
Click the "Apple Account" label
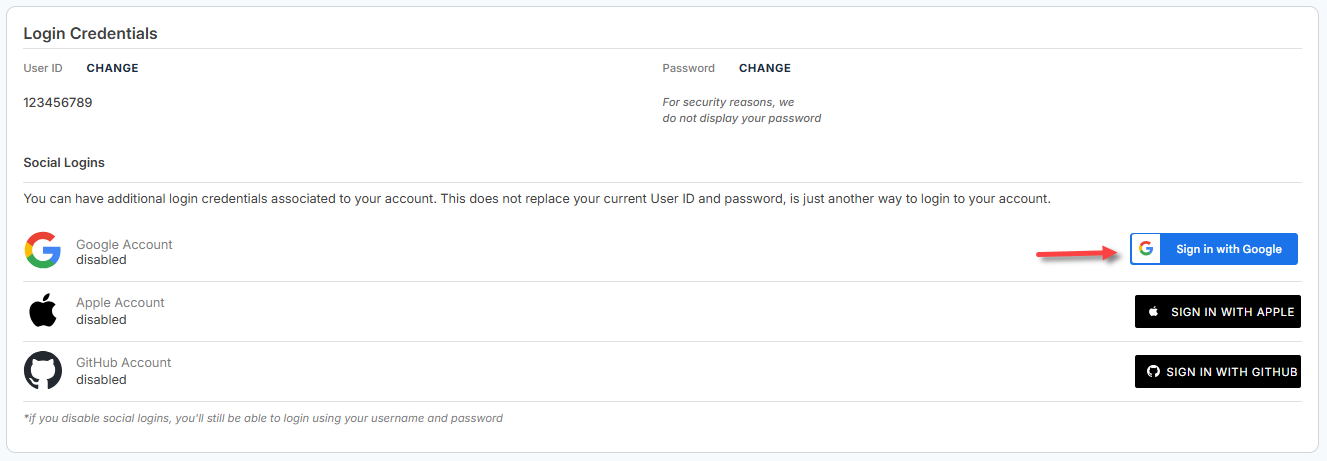coord(120,303)
